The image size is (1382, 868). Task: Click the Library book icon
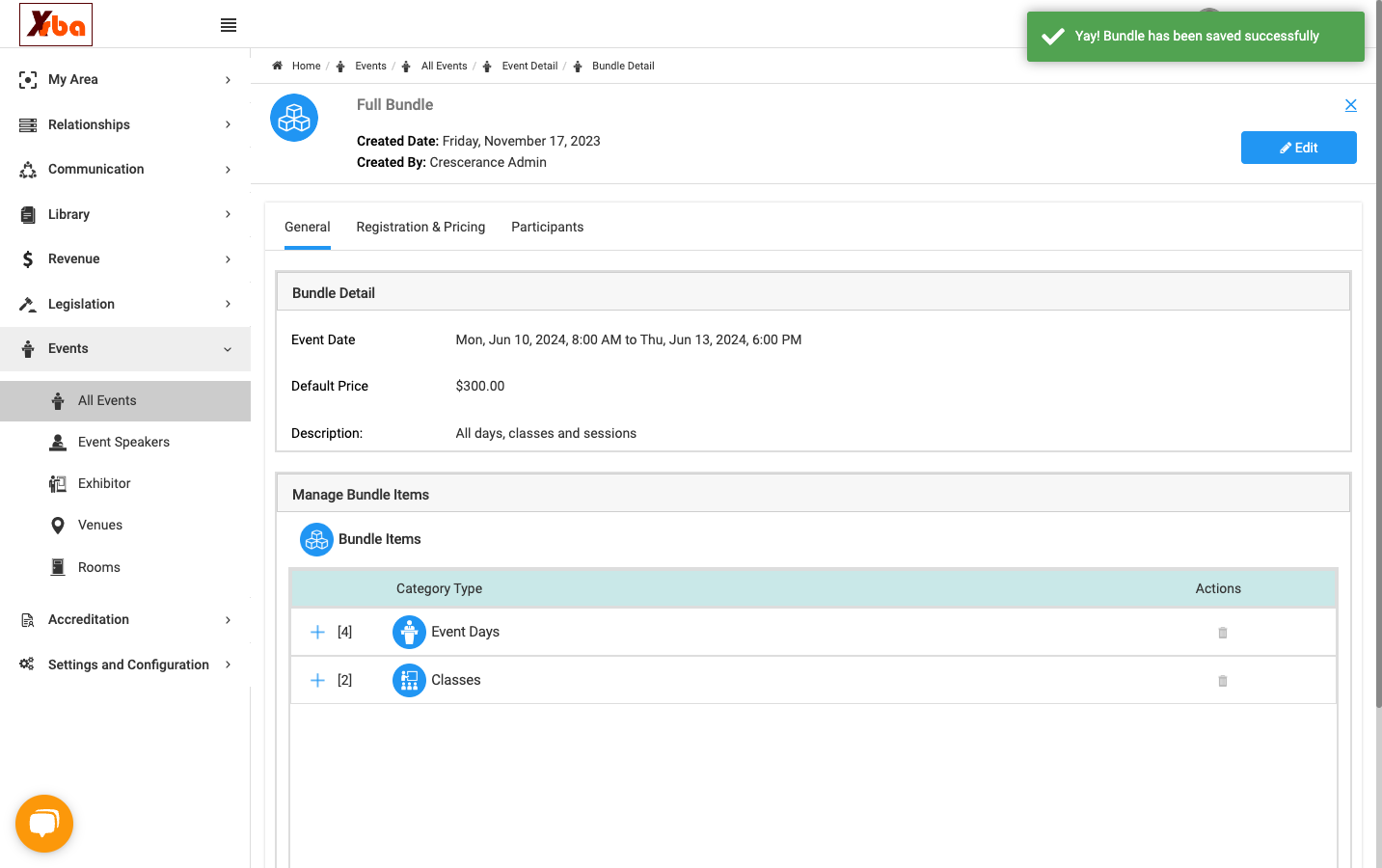[x=28, y=214]
